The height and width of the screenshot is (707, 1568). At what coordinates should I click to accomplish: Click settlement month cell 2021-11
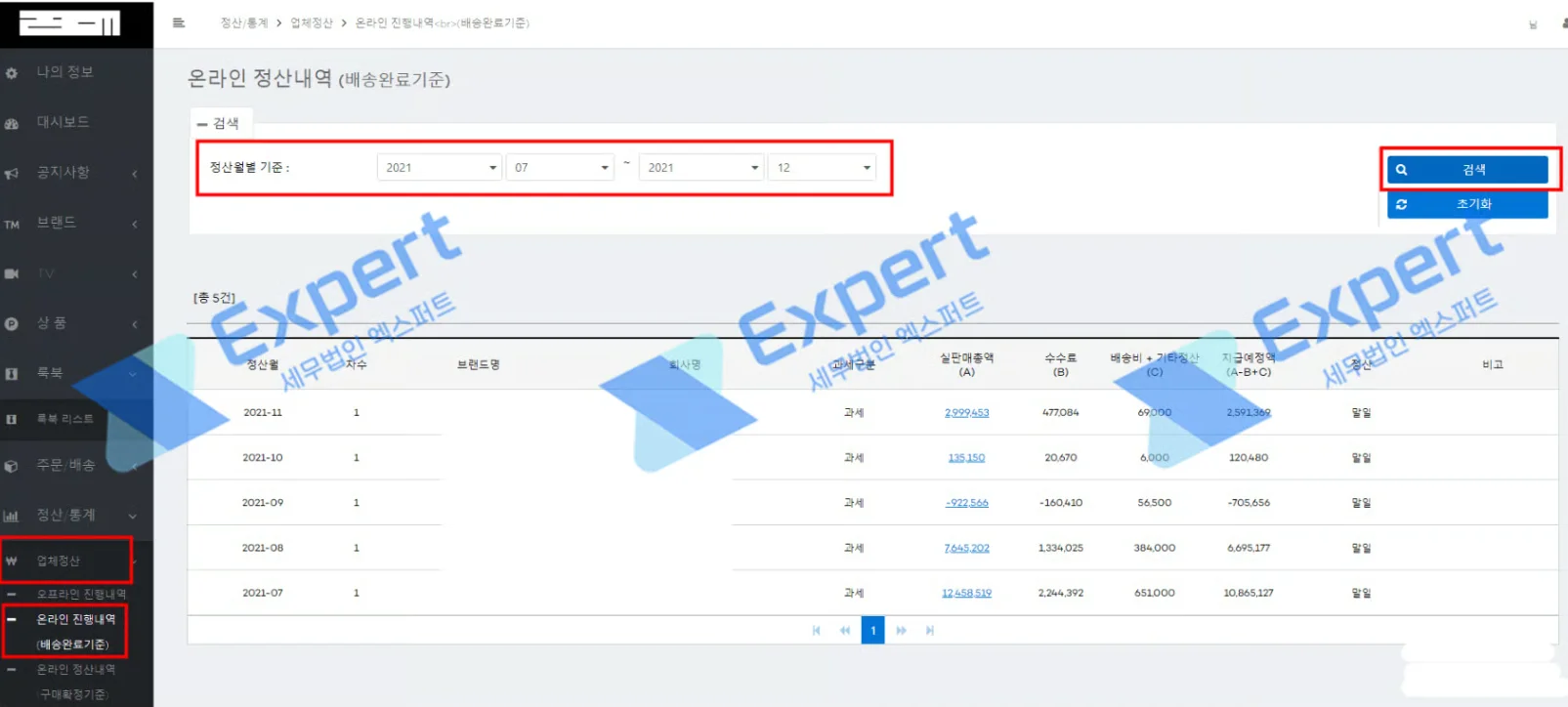point(263,413)
